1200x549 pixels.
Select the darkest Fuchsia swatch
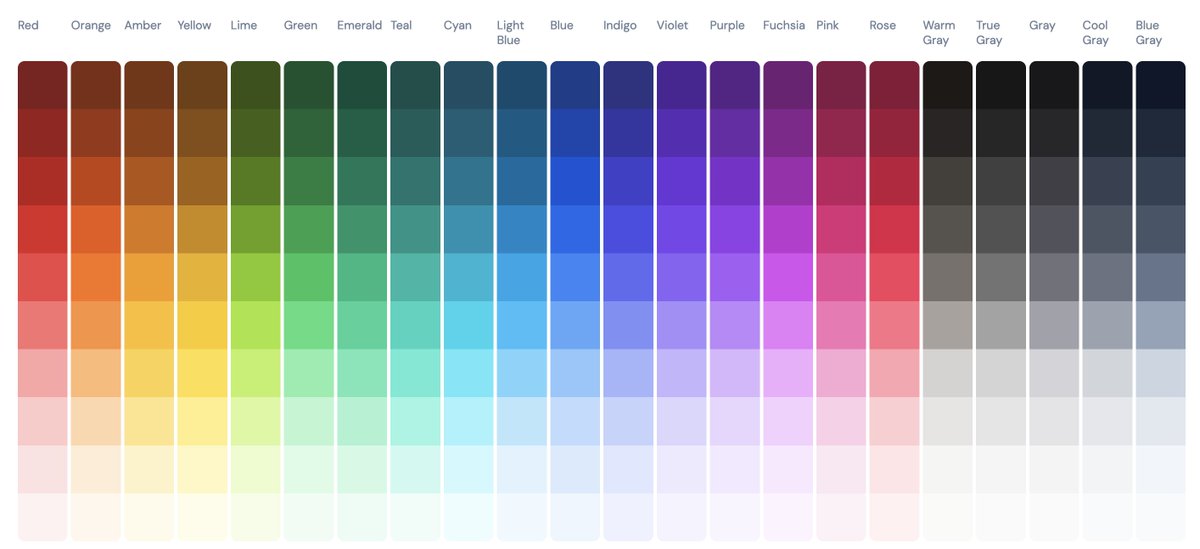788,85
